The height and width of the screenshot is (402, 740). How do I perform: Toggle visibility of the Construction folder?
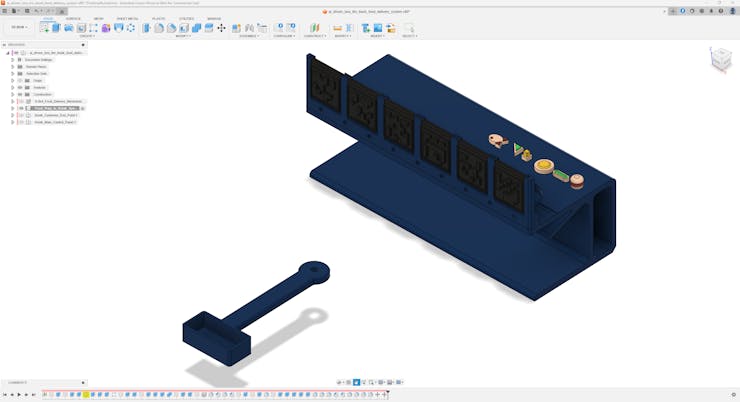pos(19,94)
